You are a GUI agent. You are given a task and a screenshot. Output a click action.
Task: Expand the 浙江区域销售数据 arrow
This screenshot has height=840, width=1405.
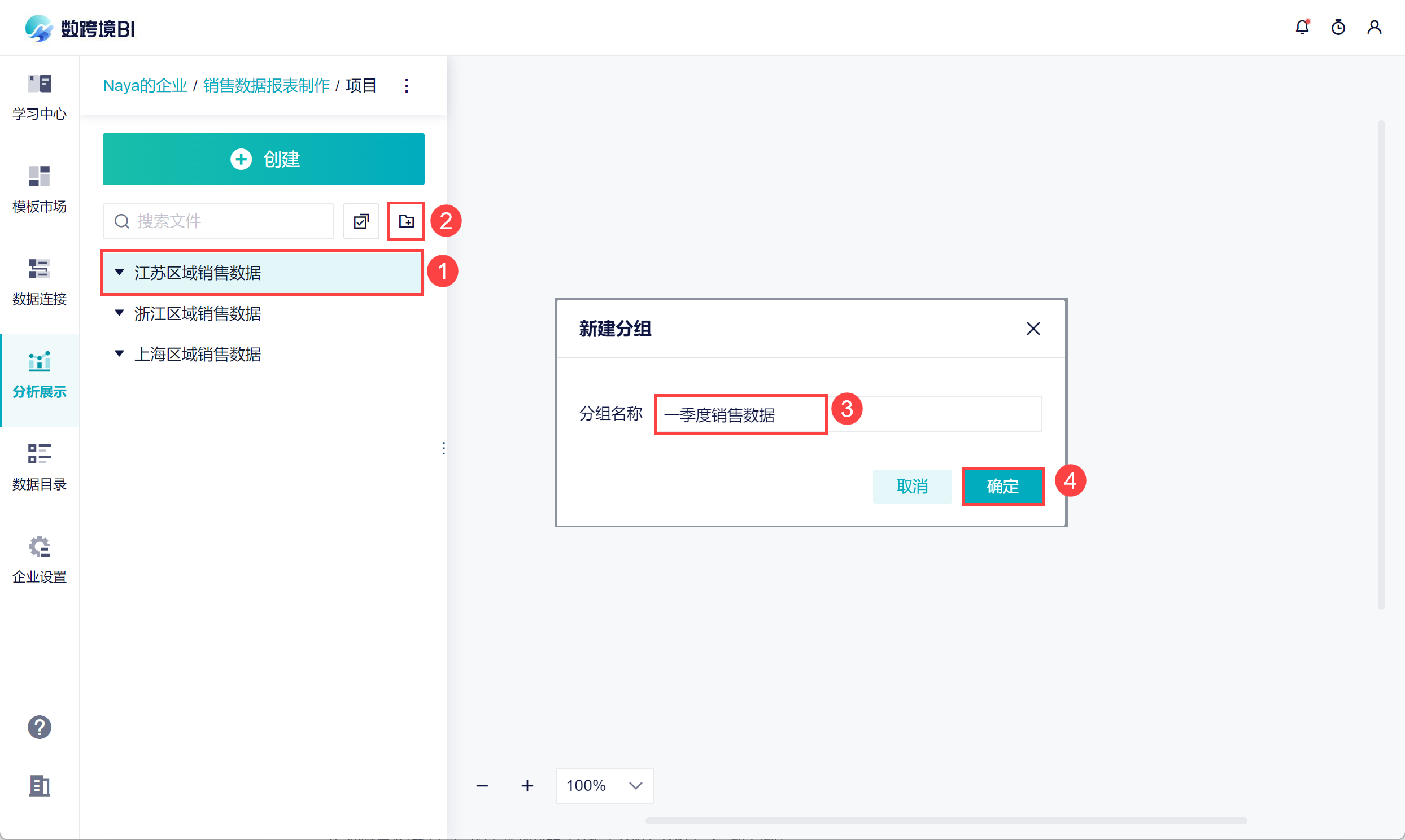tap(119, 313)
